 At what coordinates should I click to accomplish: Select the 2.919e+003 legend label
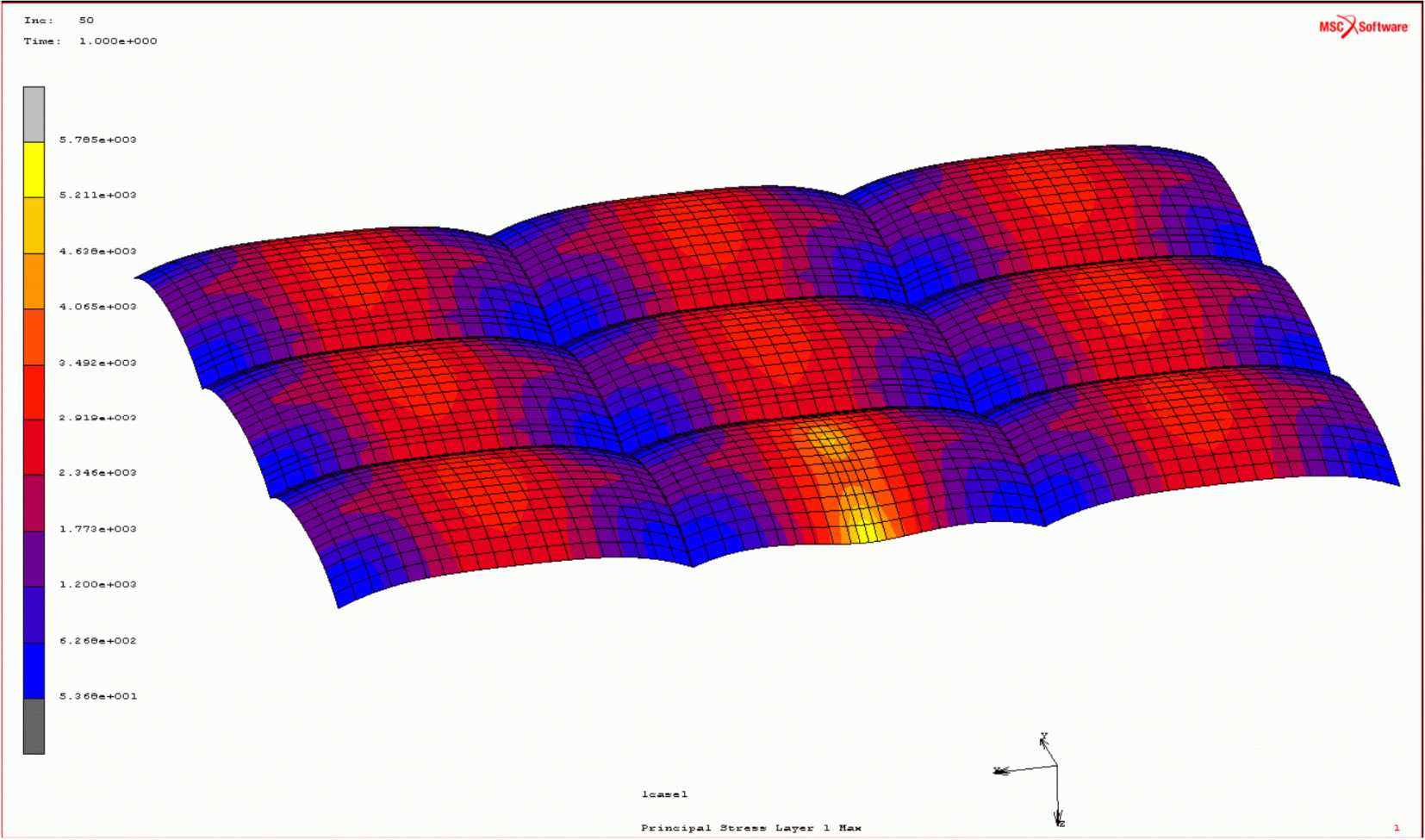97,418
